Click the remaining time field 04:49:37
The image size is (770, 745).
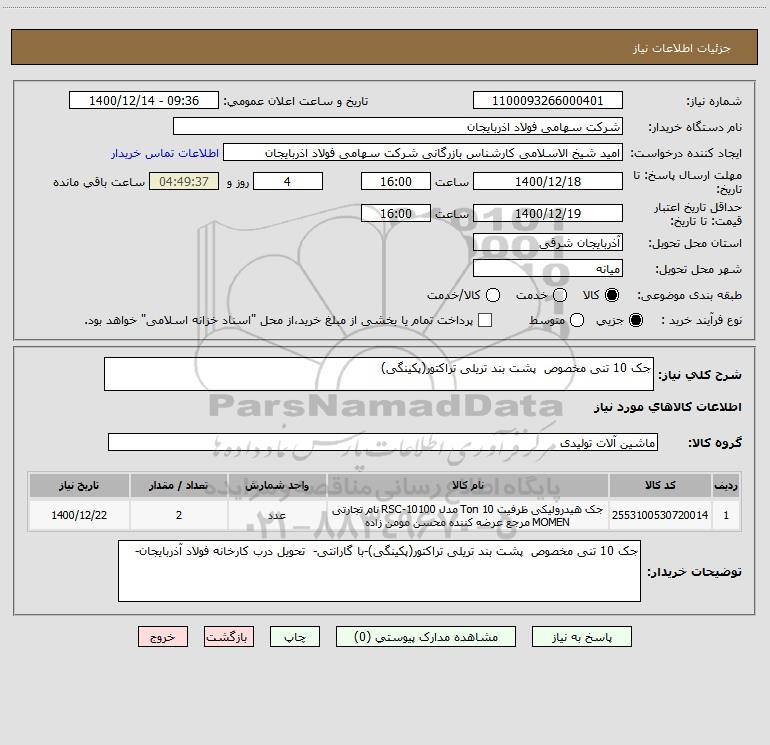click(x=184, y=181)
